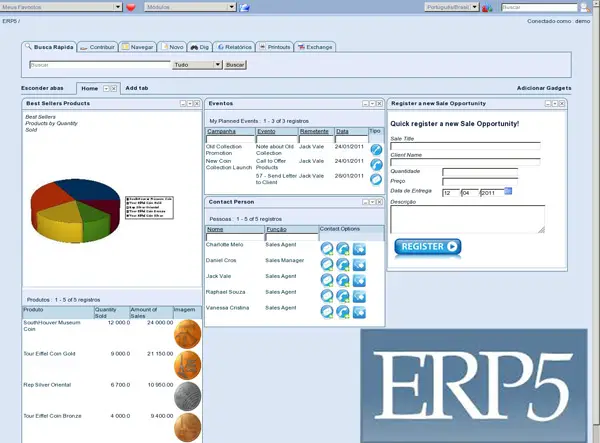
Task: Click Add tab link
Action: click(x=137, y=88)
